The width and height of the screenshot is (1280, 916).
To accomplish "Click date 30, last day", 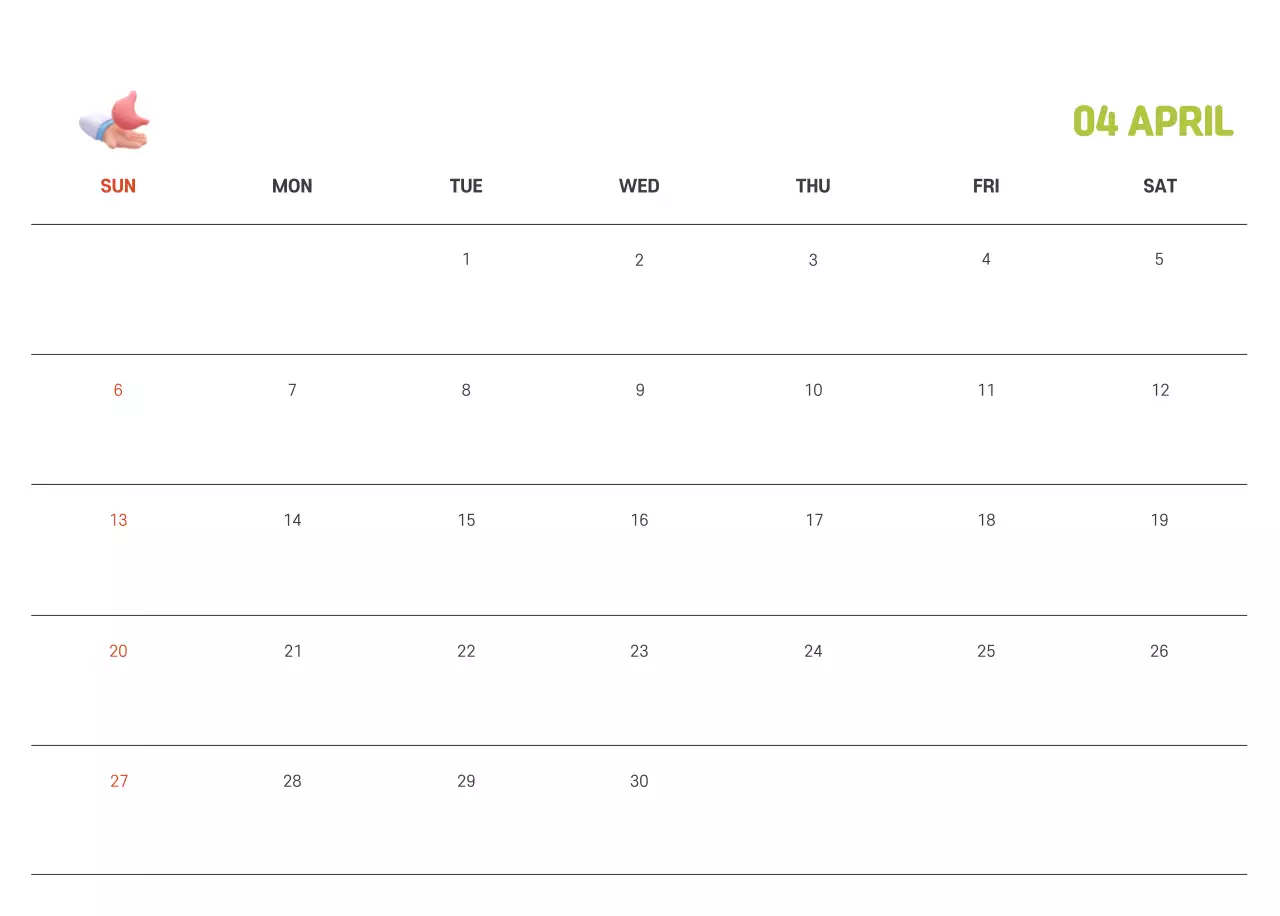I will point(639,781).
